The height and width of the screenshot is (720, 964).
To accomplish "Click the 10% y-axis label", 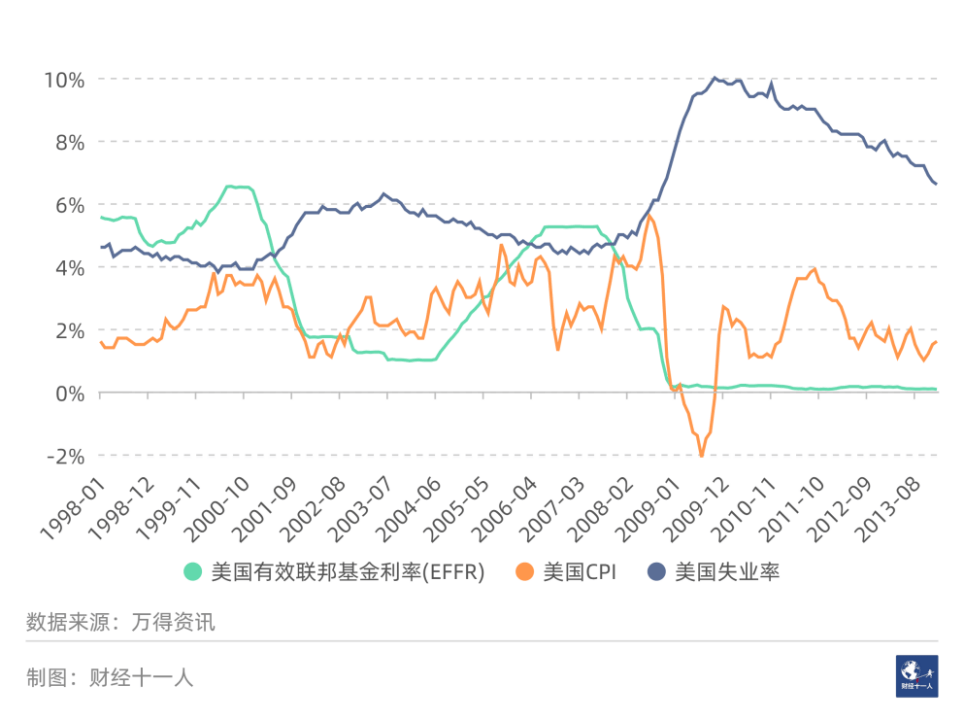I will tap(64, 79).
